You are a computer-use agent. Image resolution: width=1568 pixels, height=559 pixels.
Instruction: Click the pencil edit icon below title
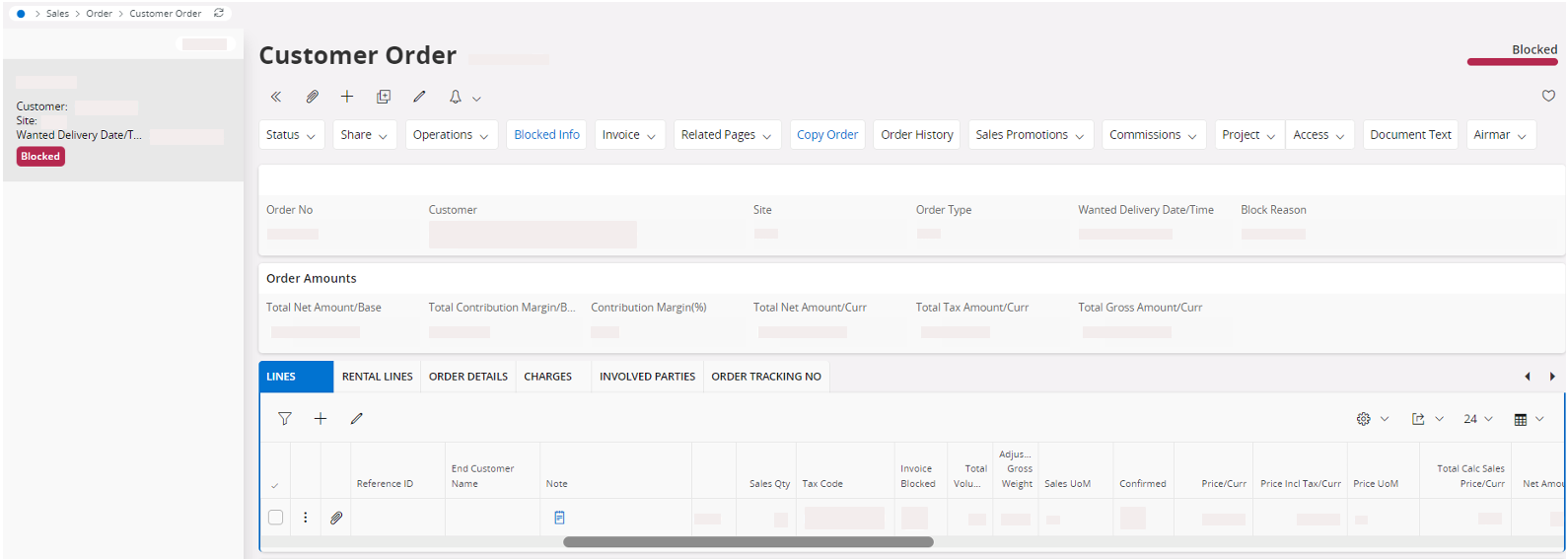pyautogui.click(x=419, y=97)
